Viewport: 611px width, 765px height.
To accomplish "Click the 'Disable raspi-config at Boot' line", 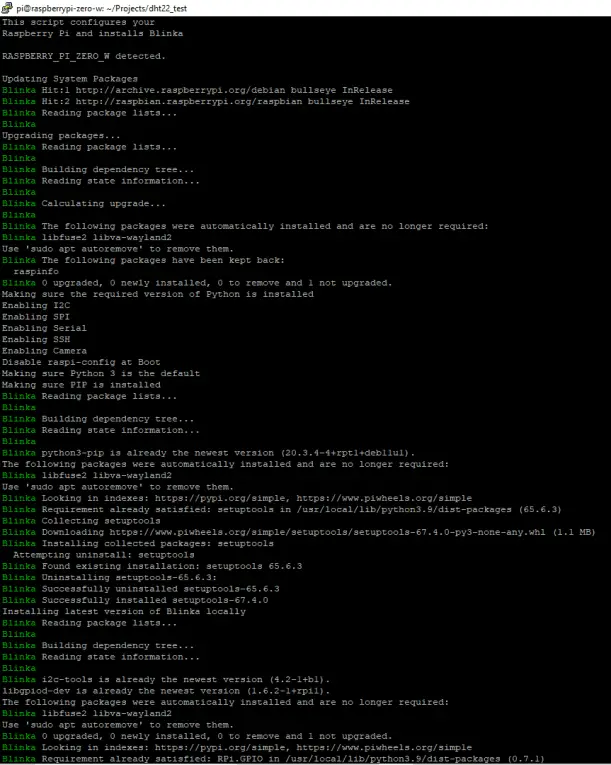I will coord(81,362).
